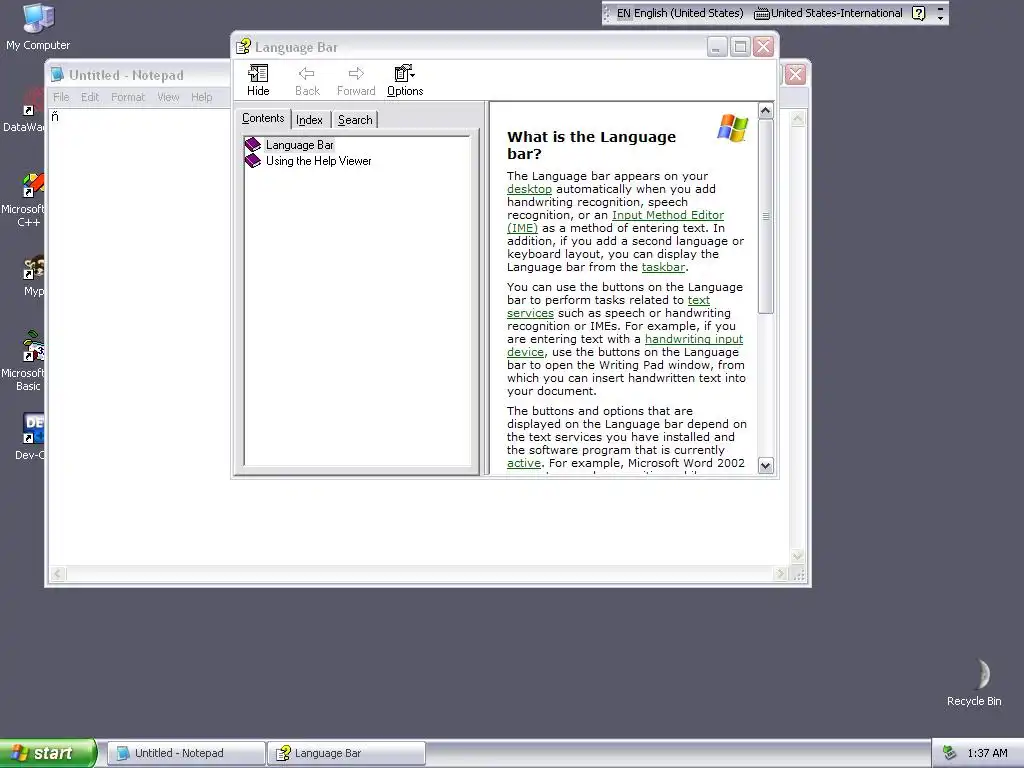This screenshot has height=768, width=1024.
Task: Open the EN English input language selector
Action: pos(679,13)
